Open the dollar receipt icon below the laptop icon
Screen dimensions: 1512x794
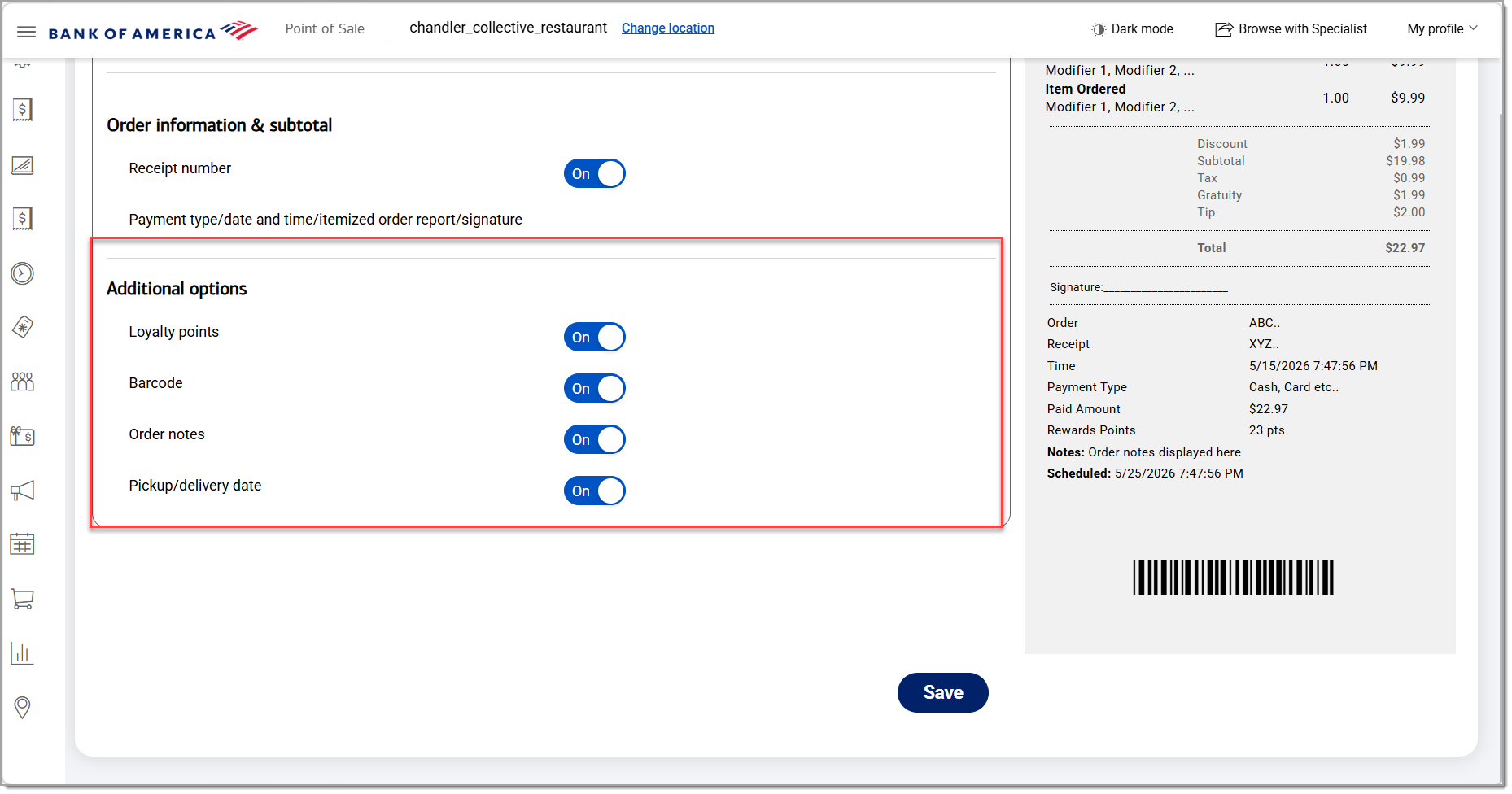click(23, 219)
